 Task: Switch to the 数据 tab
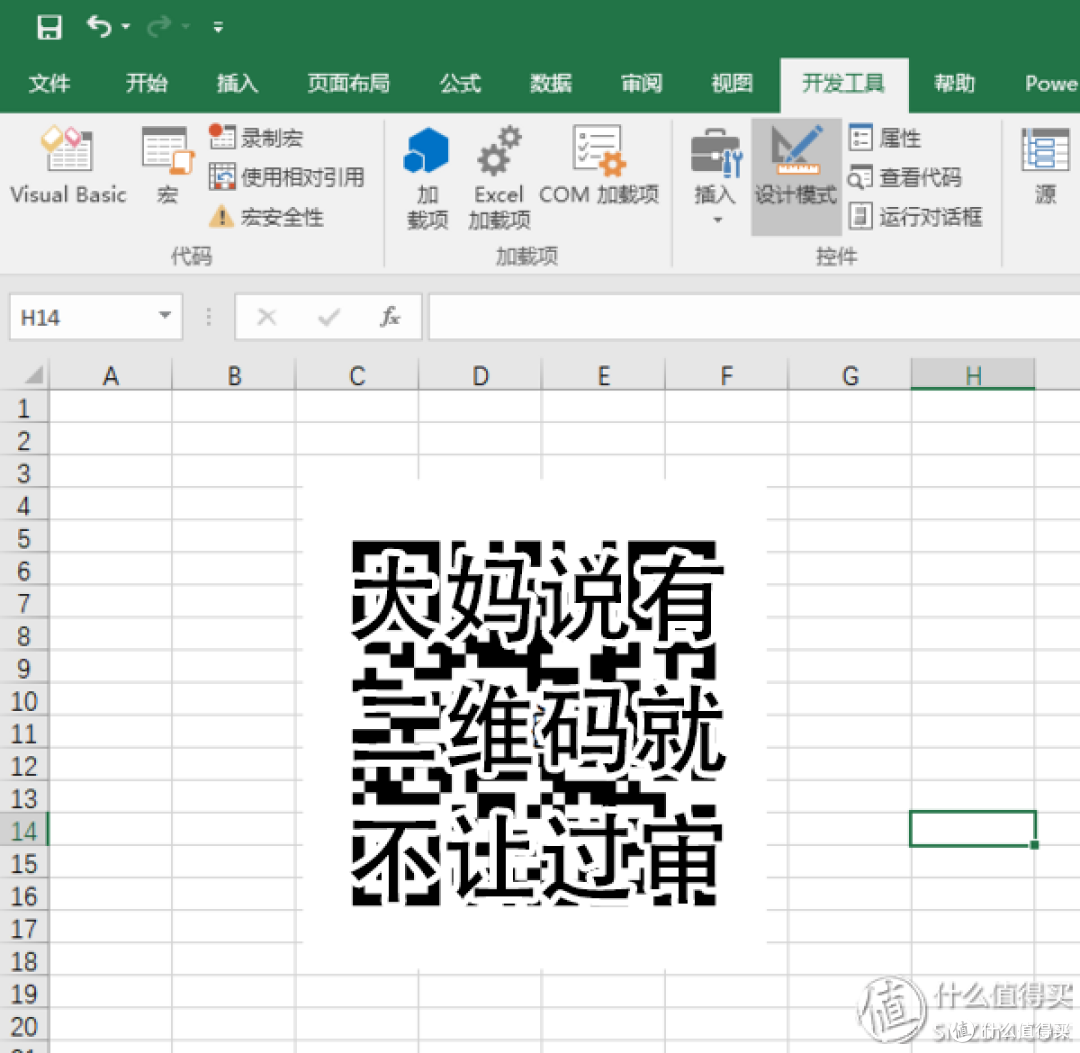point(550,84)
